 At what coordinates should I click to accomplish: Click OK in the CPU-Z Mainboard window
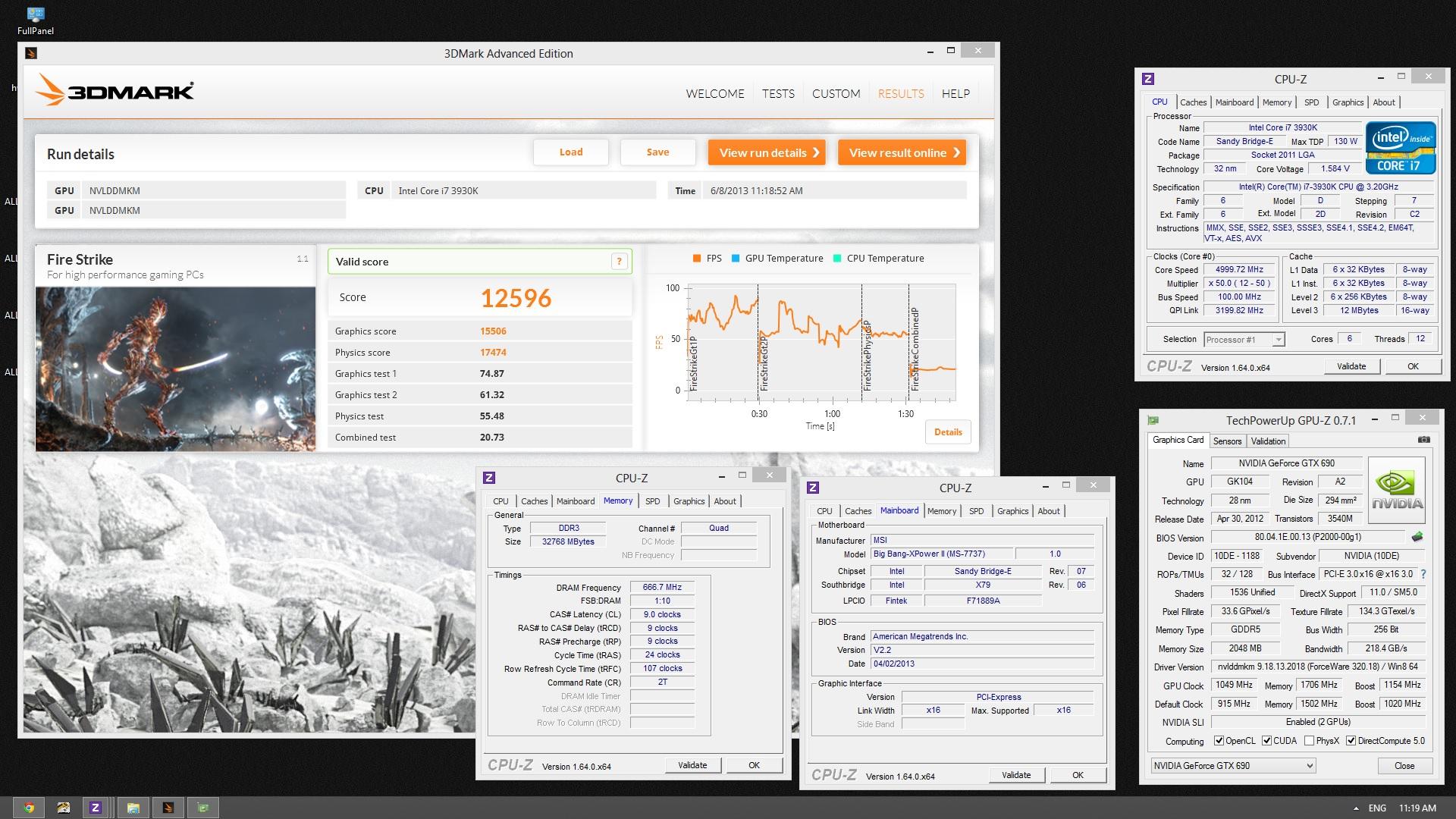pos(1078,775)
